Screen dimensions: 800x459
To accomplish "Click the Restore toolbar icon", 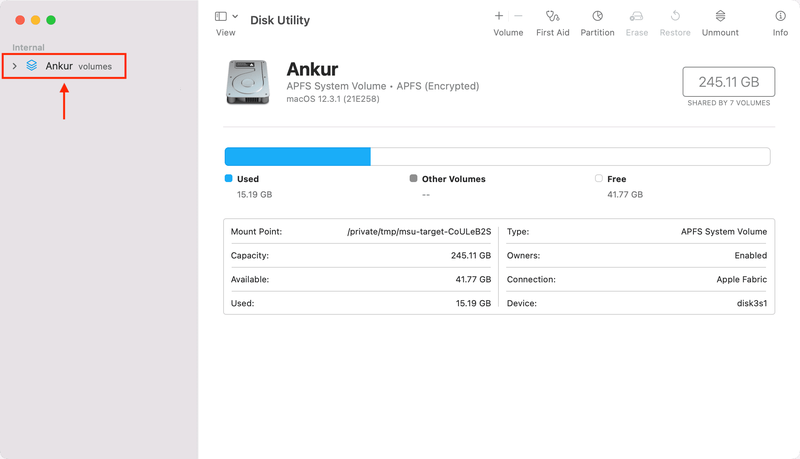I will (675, 16).
